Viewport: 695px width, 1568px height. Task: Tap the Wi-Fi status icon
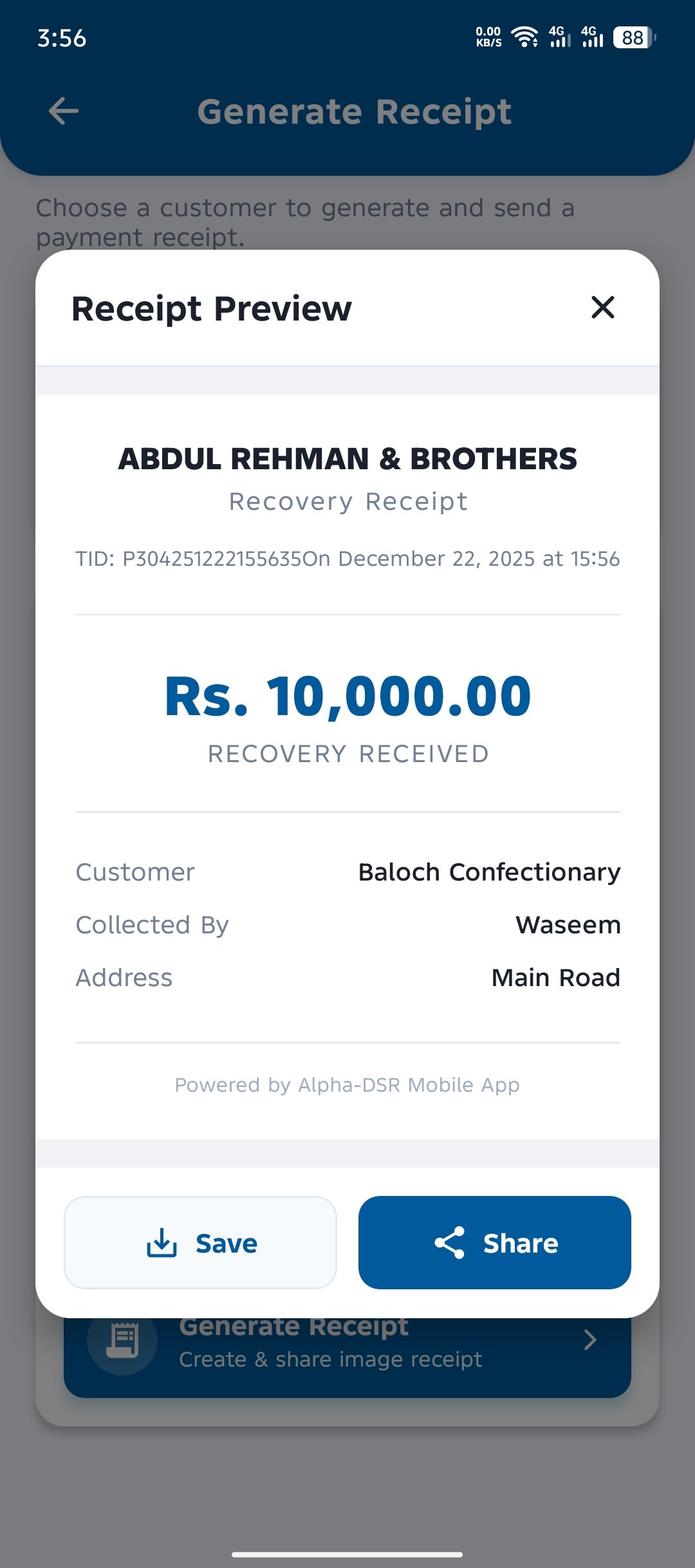(x=524, y=37)
